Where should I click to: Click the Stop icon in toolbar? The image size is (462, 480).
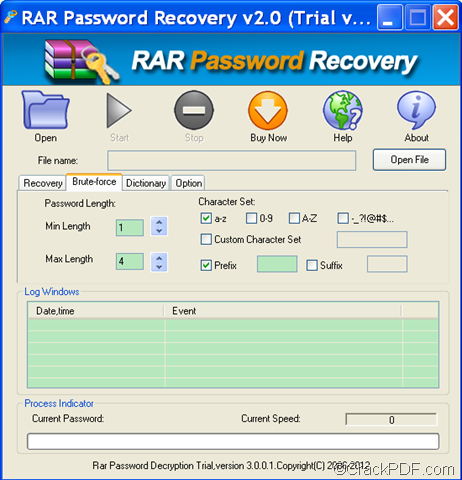[194, 110]
